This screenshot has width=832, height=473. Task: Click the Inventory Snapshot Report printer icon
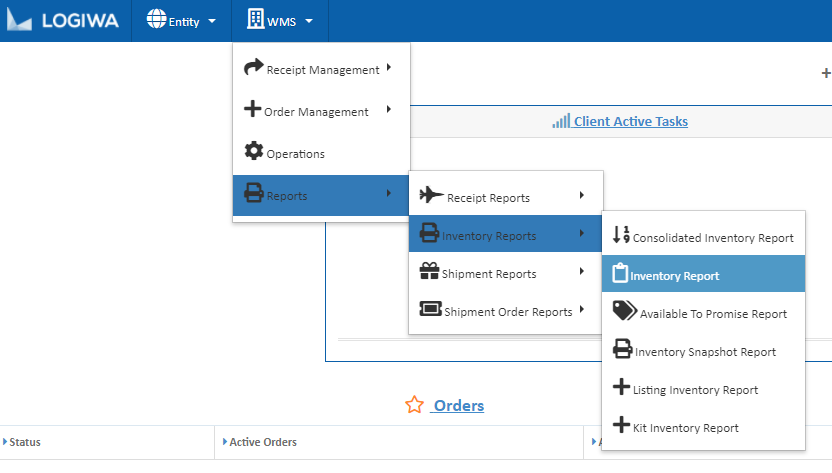pyautogui.click(x=622, y=349)
